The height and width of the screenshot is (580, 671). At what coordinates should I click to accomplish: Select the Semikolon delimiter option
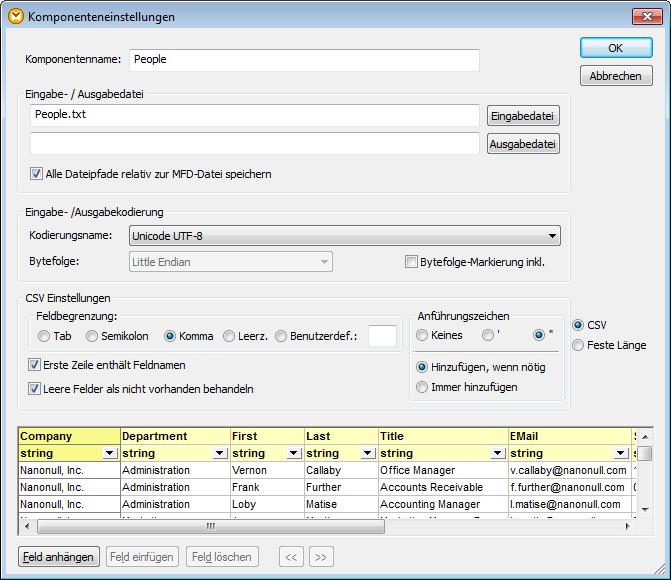92,337
